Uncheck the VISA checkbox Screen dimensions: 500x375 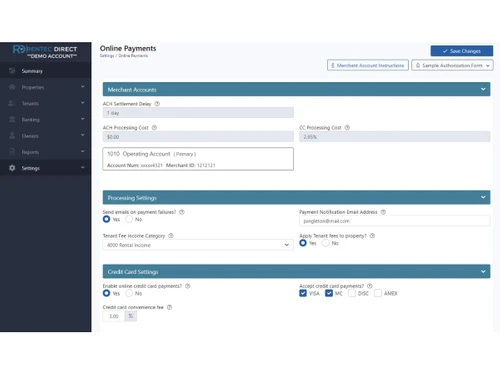pos(303,293)
